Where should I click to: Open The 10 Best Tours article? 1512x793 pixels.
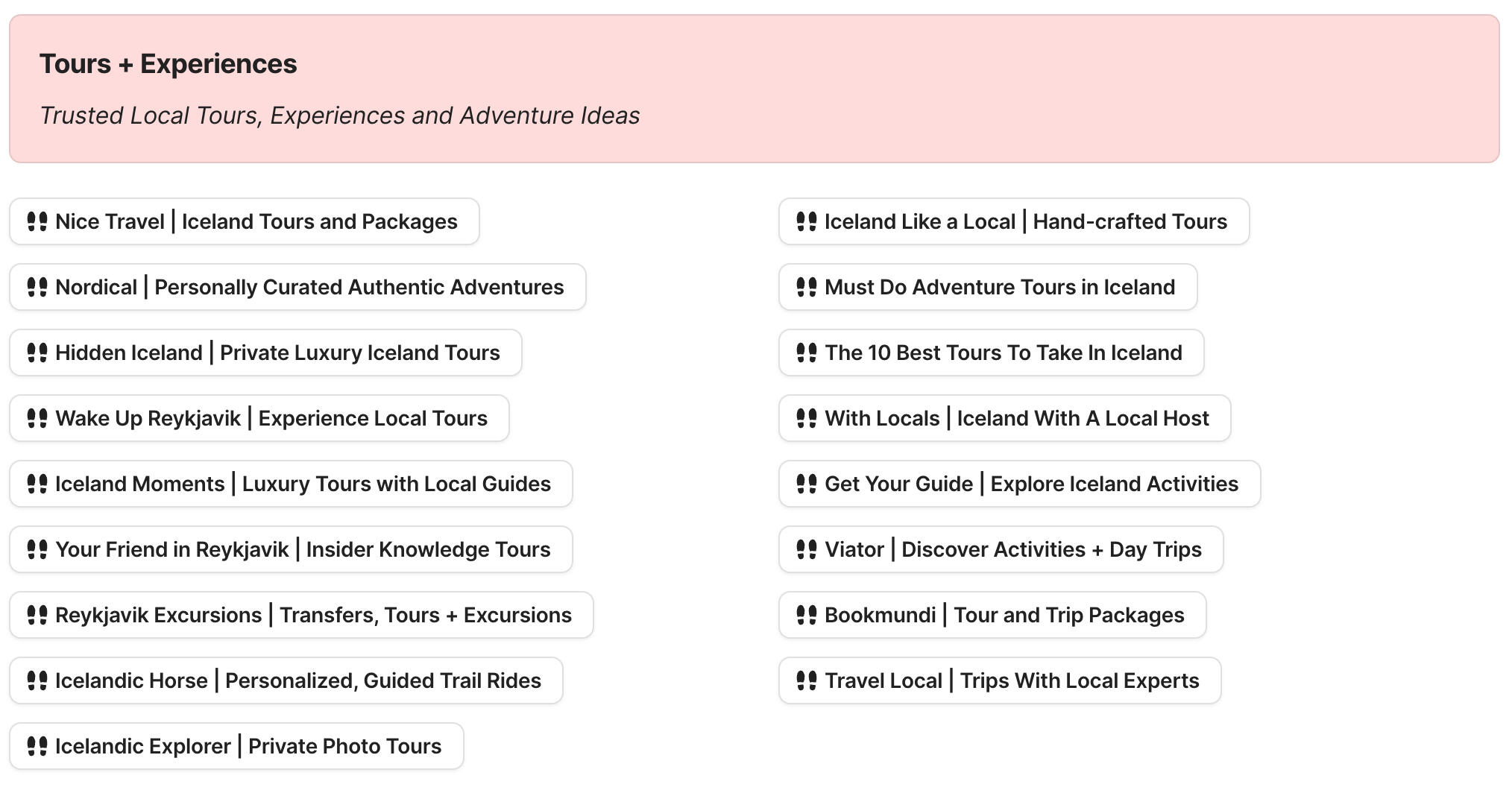[1004, 353]
